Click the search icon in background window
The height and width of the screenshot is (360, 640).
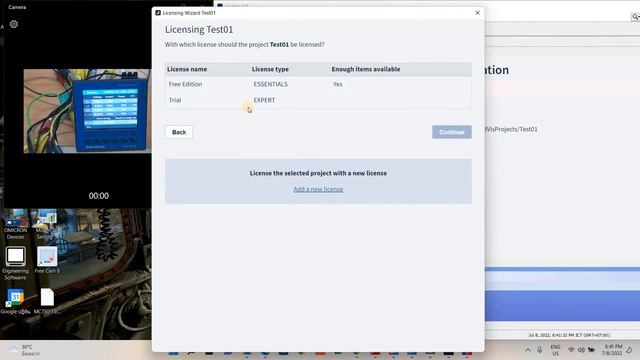(635, 17)
